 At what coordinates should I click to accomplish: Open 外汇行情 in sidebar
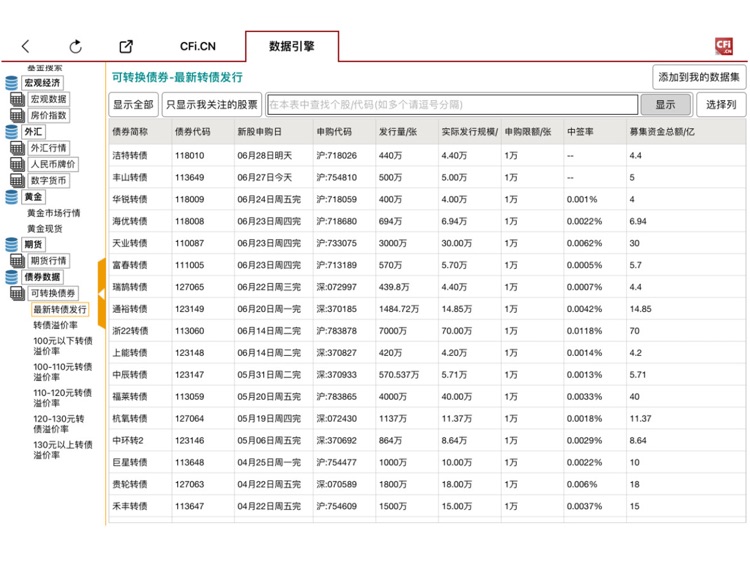[x=49, y=148]
